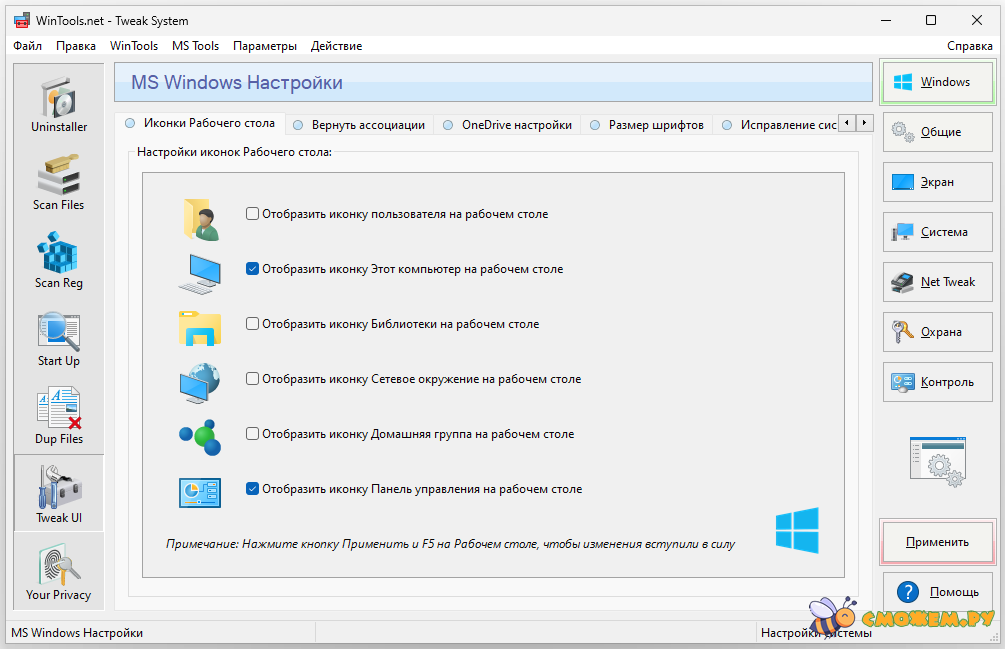1005x649 pixels.
Task: Select the Общие category button
Action: pos(938,132)
